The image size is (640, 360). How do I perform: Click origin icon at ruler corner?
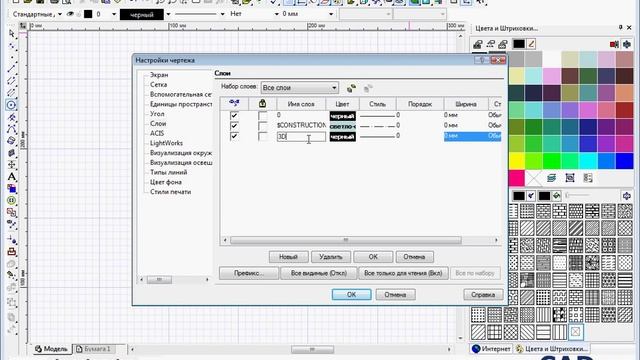point(23,26)
